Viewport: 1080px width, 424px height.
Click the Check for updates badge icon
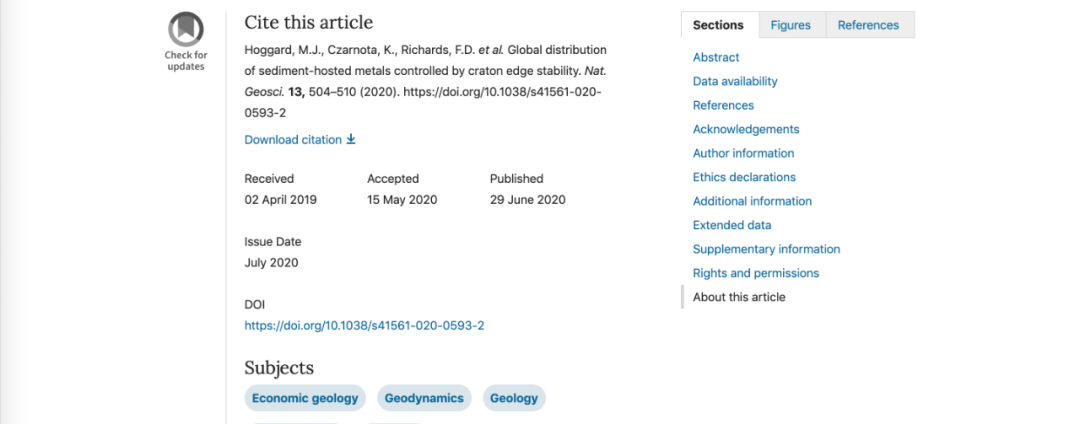186,30
